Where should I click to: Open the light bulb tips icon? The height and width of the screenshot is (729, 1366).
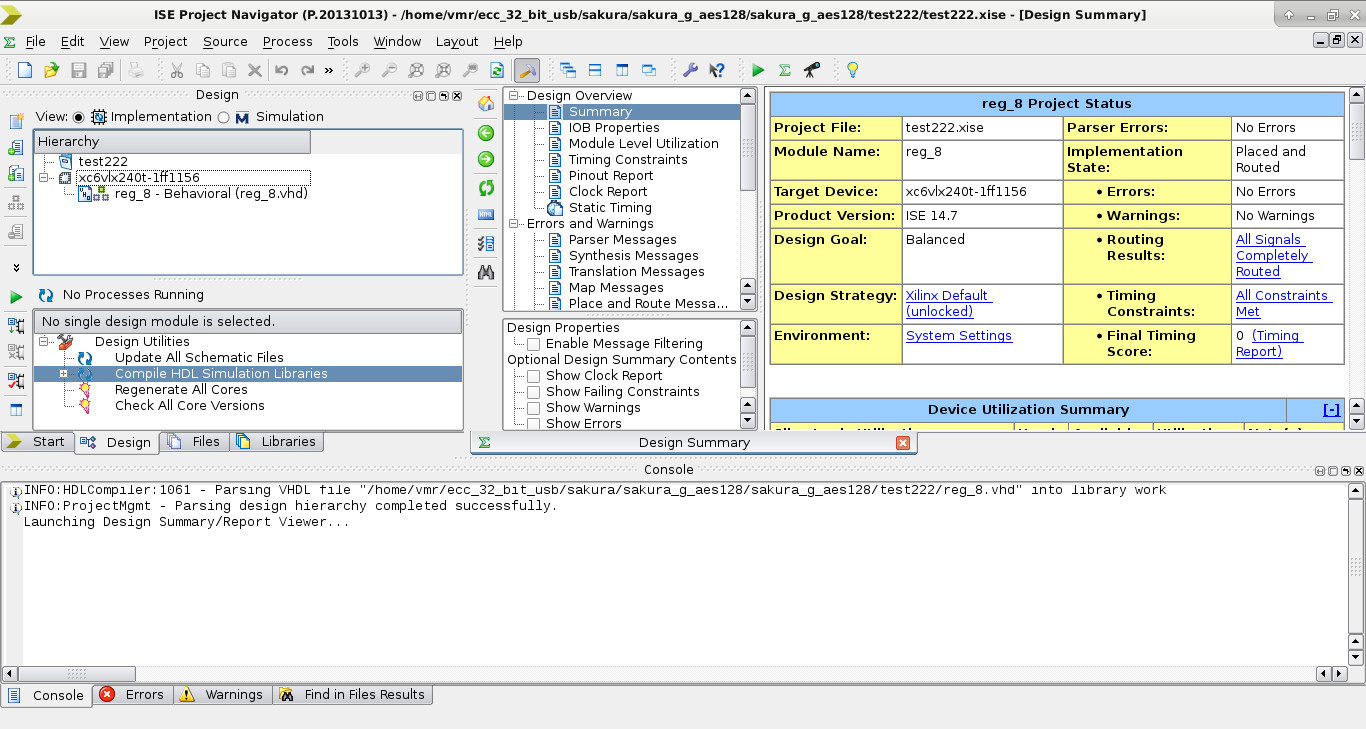(852, 70)
